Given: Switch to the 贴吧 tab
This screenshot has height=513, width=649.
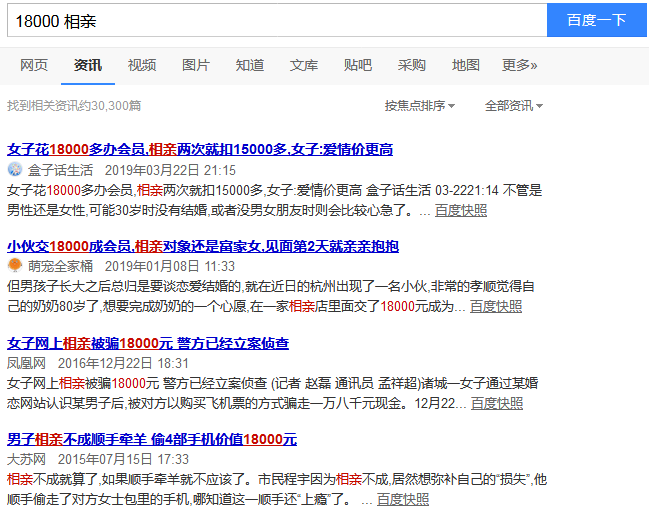Looking at the screenshot, I should pos(358,65).
